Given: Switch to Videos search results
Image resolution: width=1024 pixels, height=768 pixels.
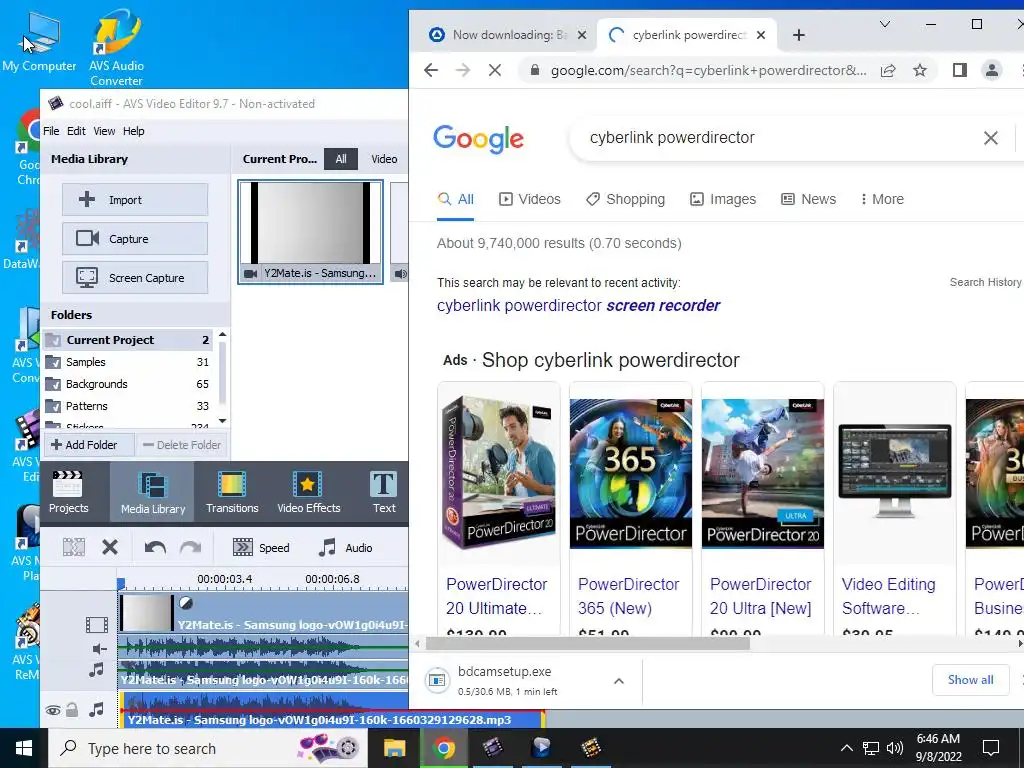Looking at the screenshot, I should point(530,199).
